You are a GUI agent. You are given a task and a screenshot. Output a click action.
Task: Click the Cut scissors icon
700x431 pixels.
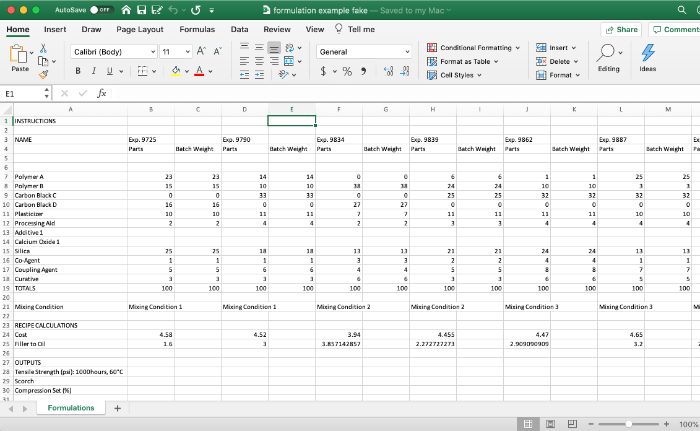pyautogui.click(x=43, y=48)
